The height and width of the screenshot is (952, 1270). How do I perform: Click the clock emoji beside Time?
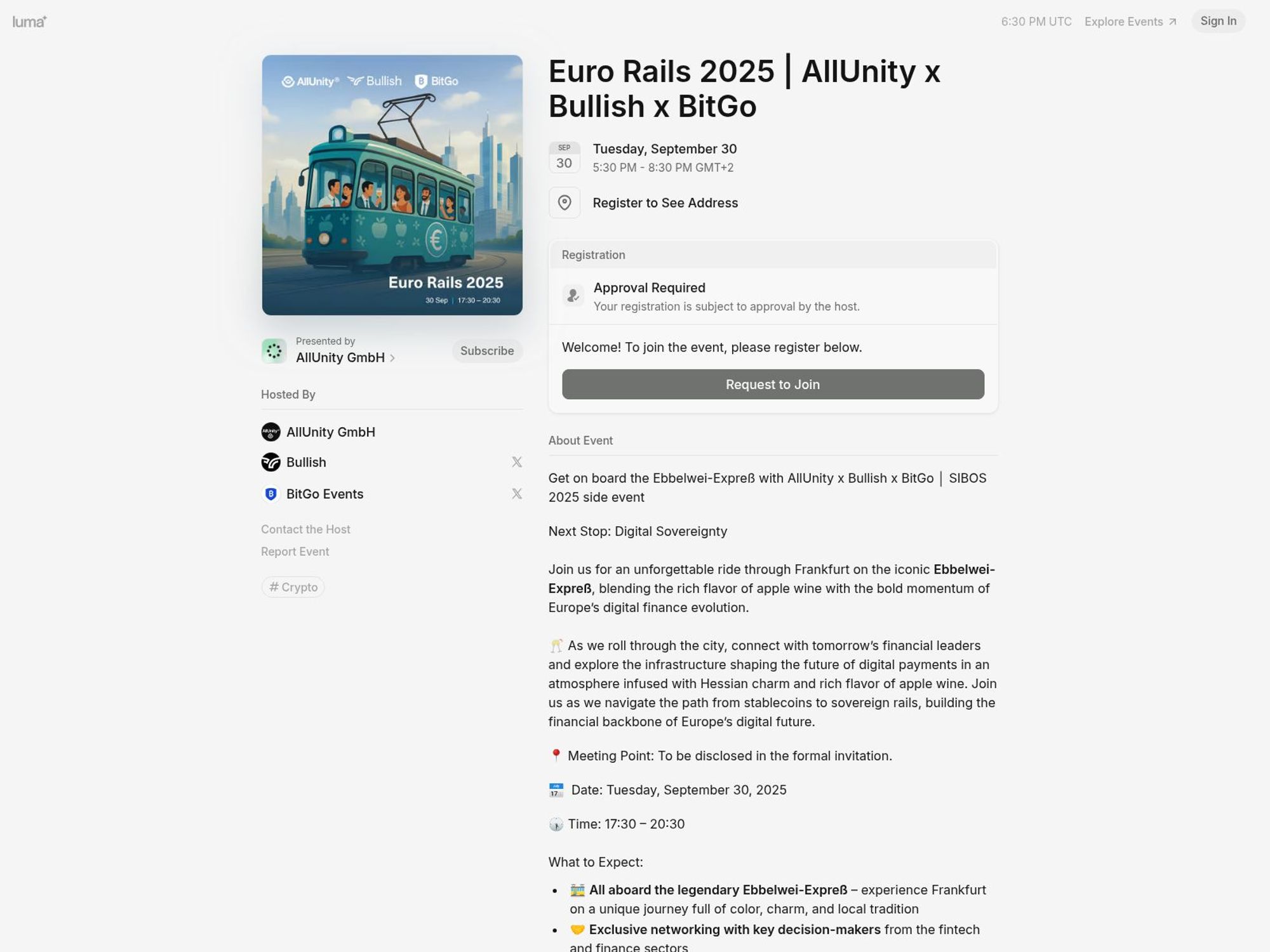[556, 824]
